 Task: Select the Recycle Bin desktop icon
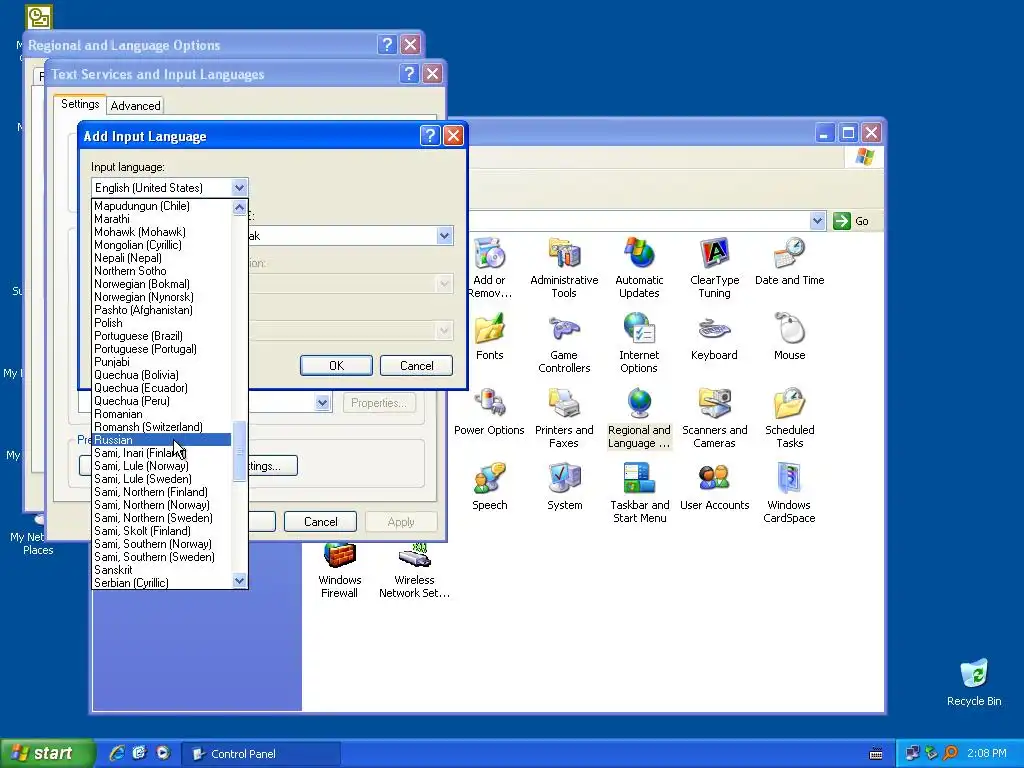(x=974, y=674)
